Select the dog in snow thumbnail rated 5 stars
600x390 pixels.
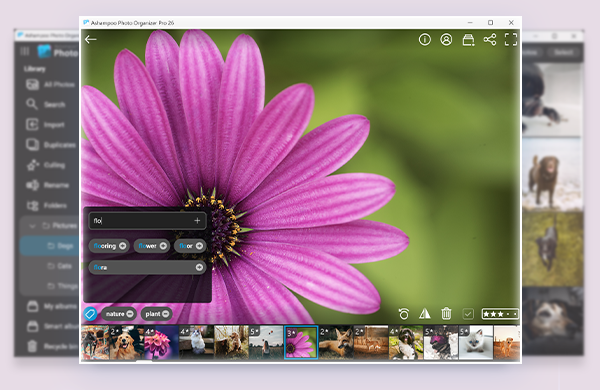click(x=441, y=342)
